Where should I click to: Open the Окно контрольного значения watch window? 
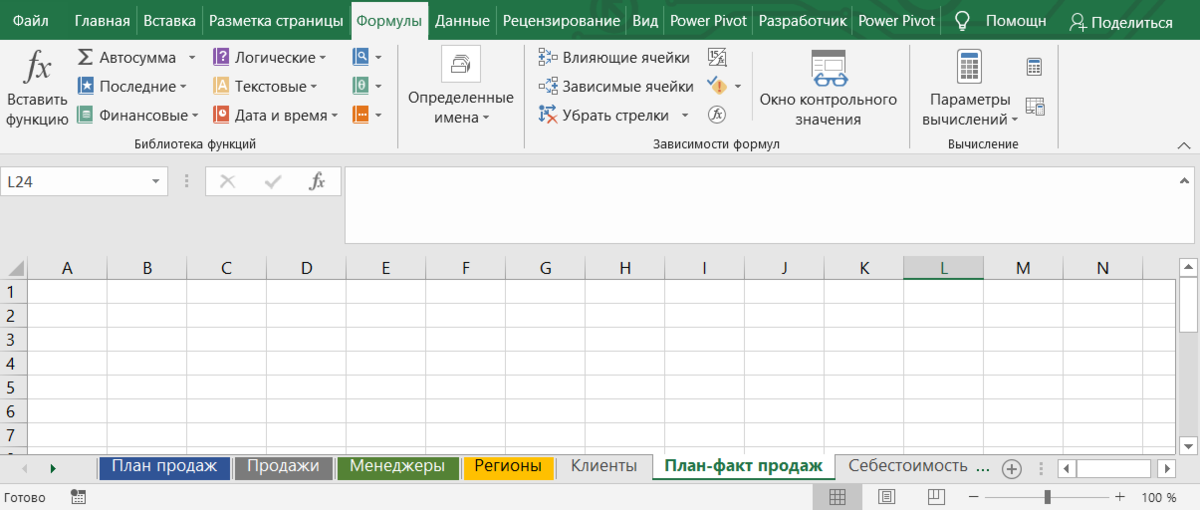pos(828,88)
